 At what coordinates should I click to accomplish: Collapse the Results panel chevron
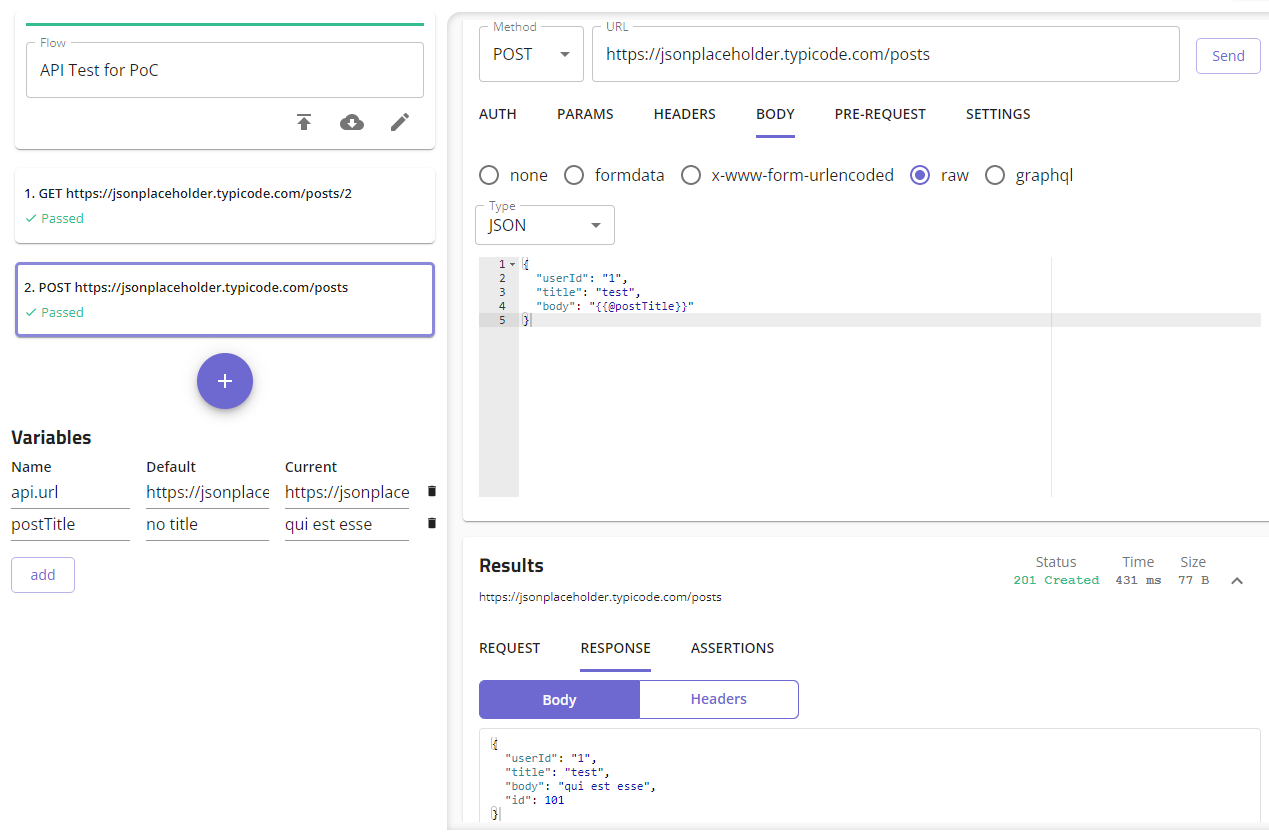(1237, 580)
